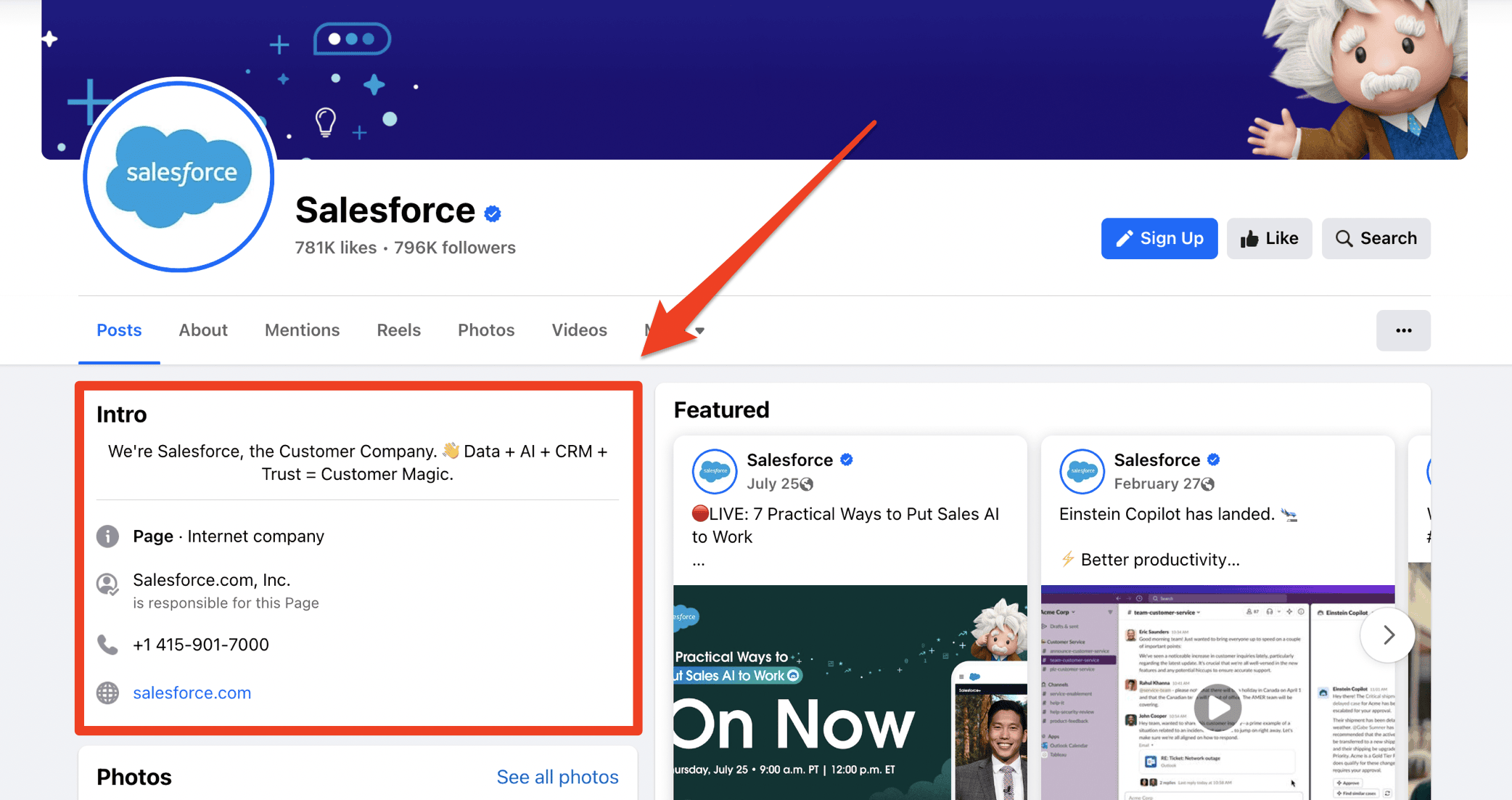Click Salesforce avatar on July 25 post

coord(715,471)
